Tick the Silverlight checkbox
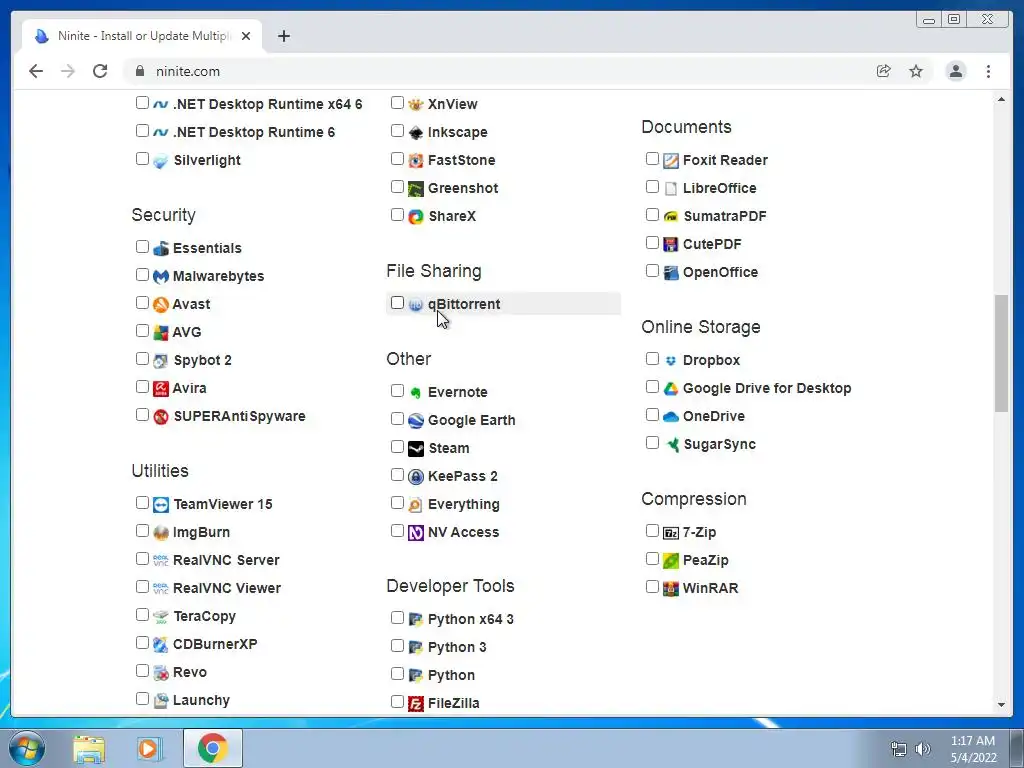Image resolution: width=1024 pixels, height=768 pixels. [x=142, y=158]
